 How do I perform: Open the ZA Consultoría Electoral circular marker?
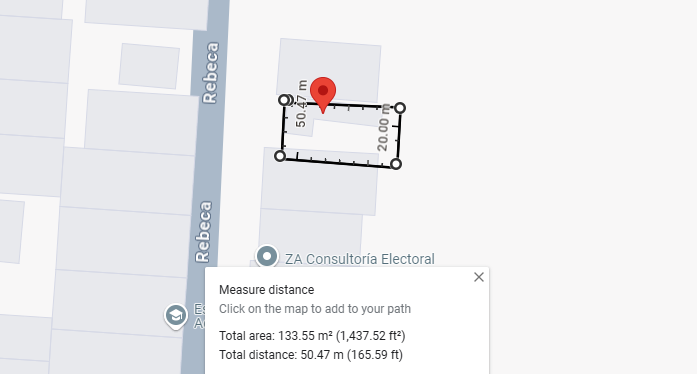(267, 257)
